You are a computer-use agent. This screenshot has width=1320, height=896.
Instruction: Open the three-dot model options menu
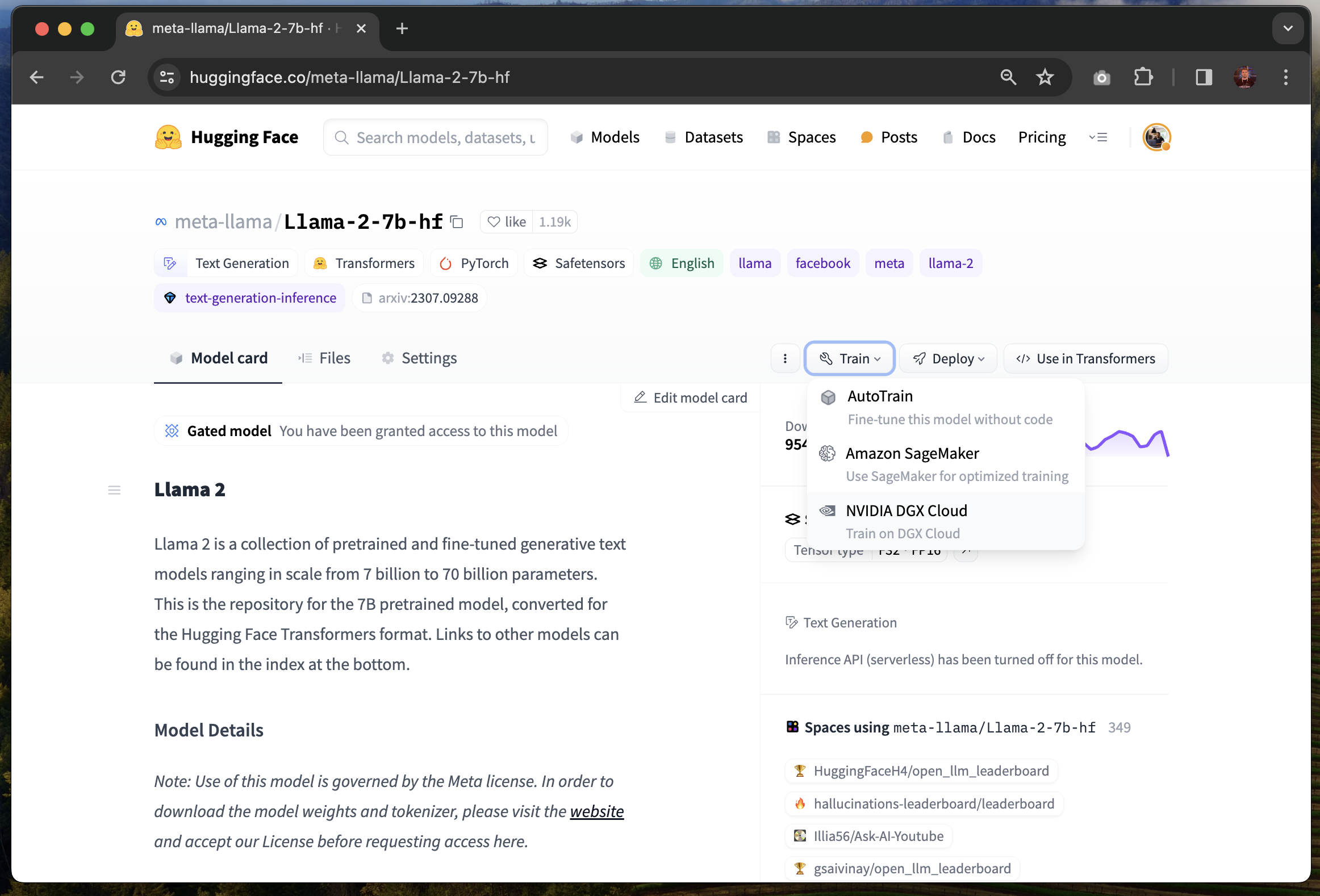[x=785, y=359]
